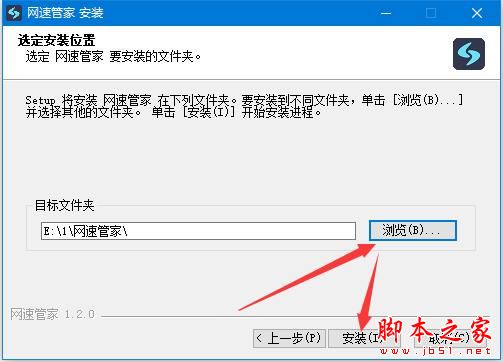Click the red arrow pointing at 浏览(B)
The width and height of the screenshot is (503, 362).
(307, 277)
